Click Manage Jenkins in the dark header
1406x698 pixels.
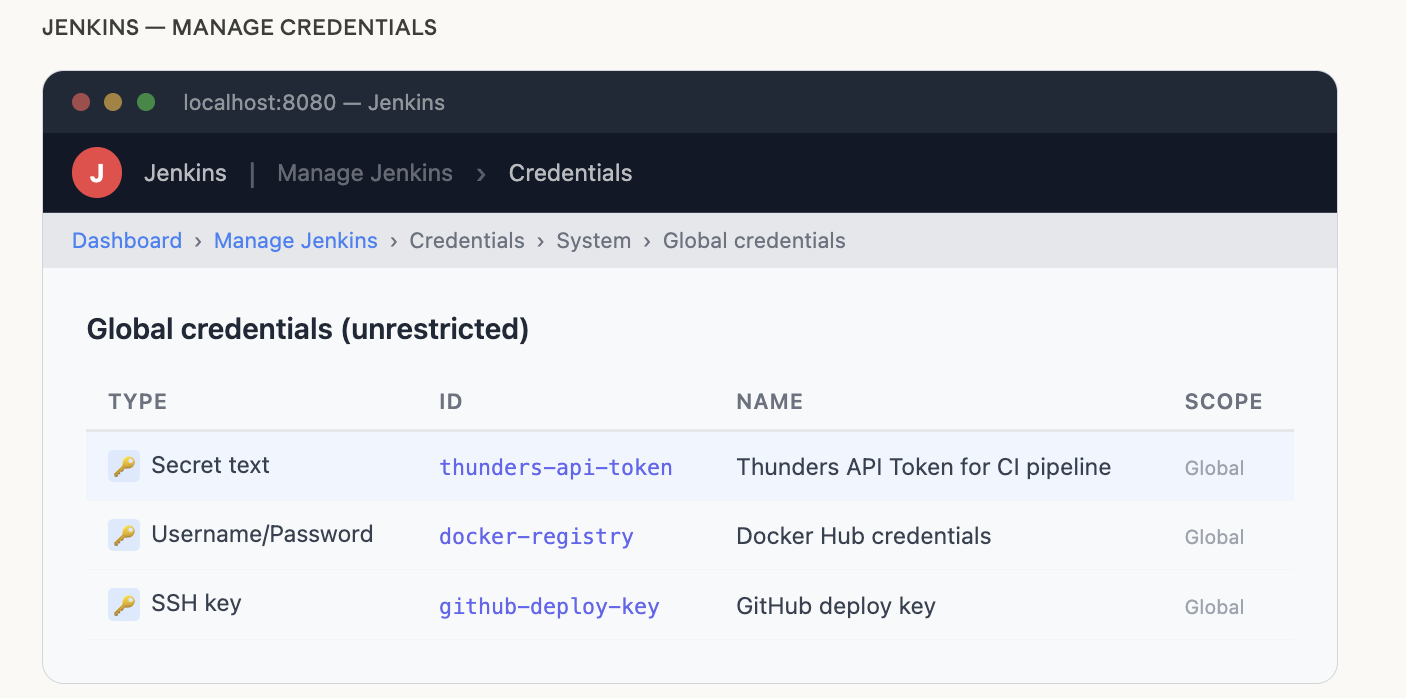(365, 173)
